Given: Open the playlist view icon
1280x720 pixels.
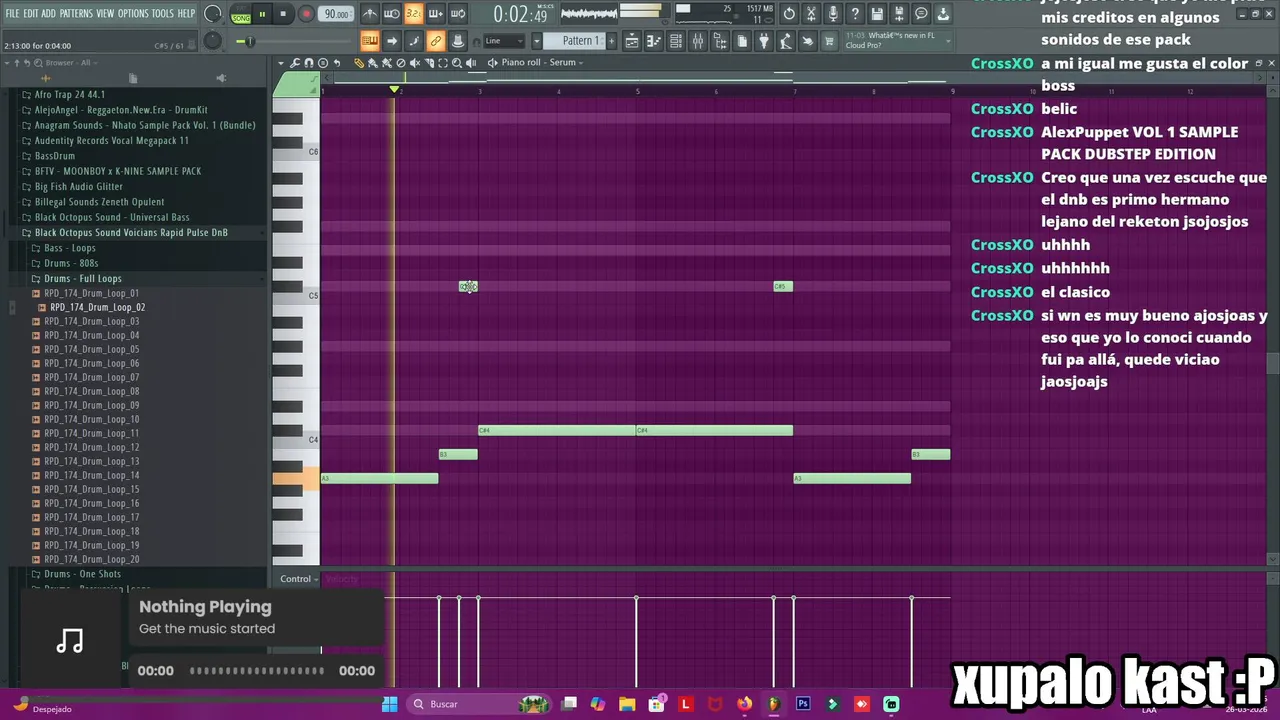Looking at the screenshot, I should tap(632, 41).
